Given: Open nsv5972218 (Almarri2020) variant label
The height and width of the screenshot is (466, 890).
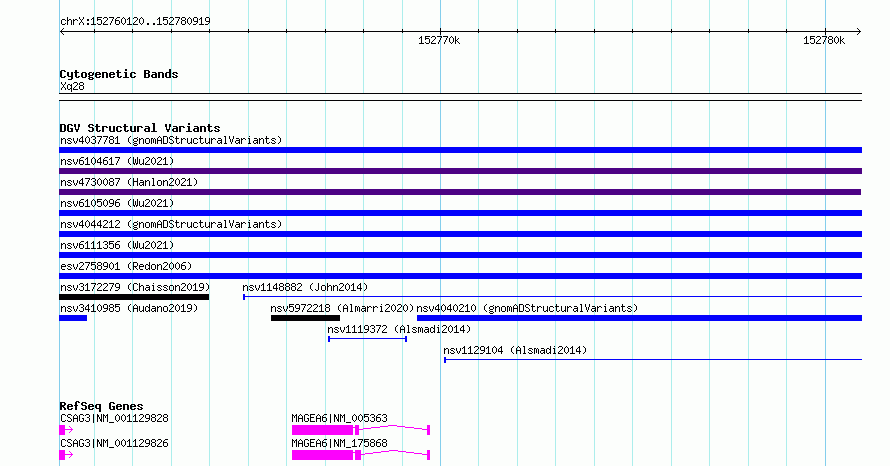Looking at the screenshot, I should pyautogui.click(x=342, y=308).
